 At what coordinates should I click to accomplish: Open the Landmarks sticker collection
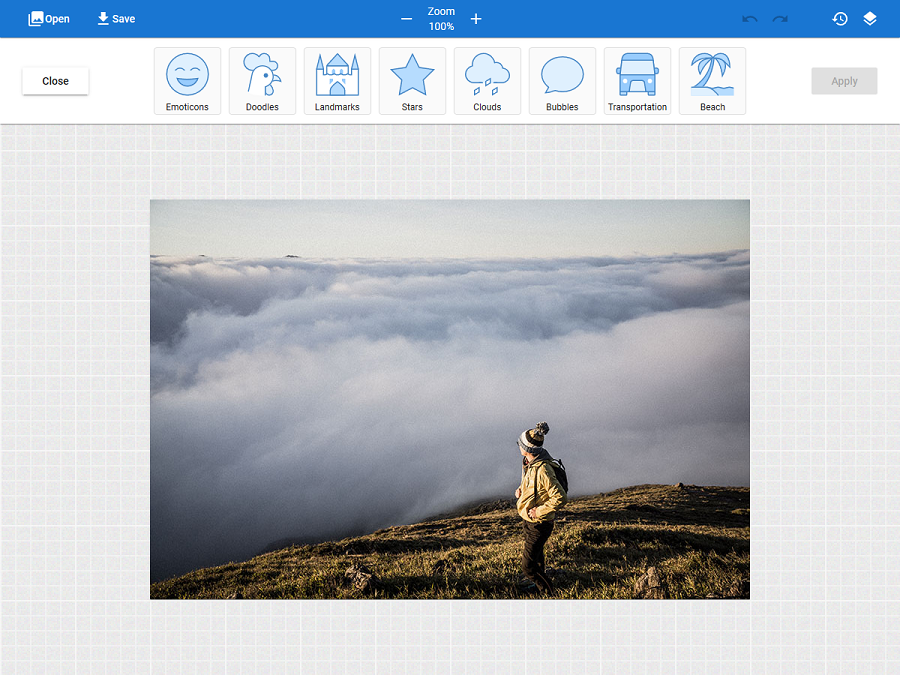(337, 81)
